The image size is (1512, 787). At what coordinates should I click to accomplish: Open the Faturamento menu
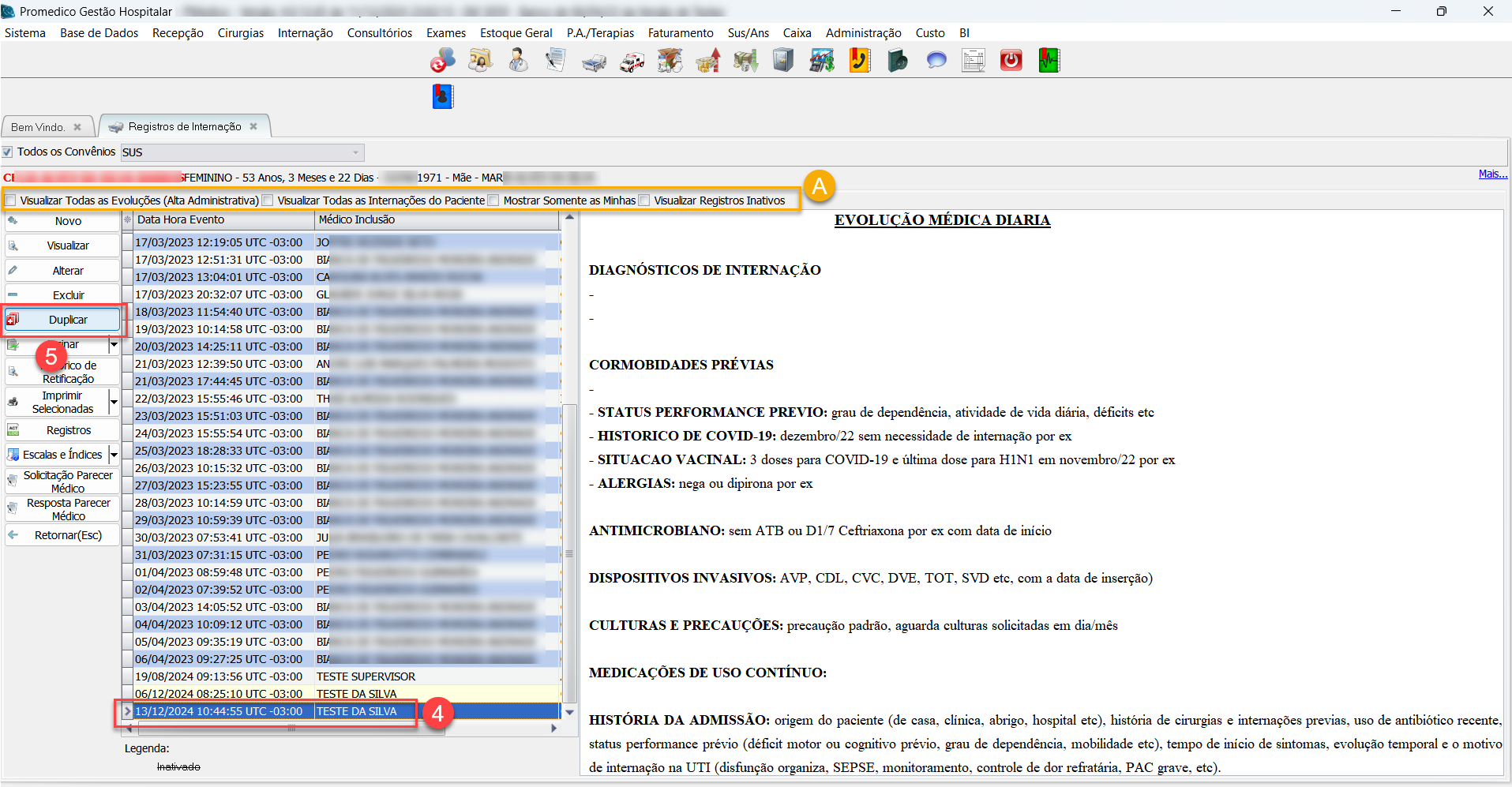680,33
